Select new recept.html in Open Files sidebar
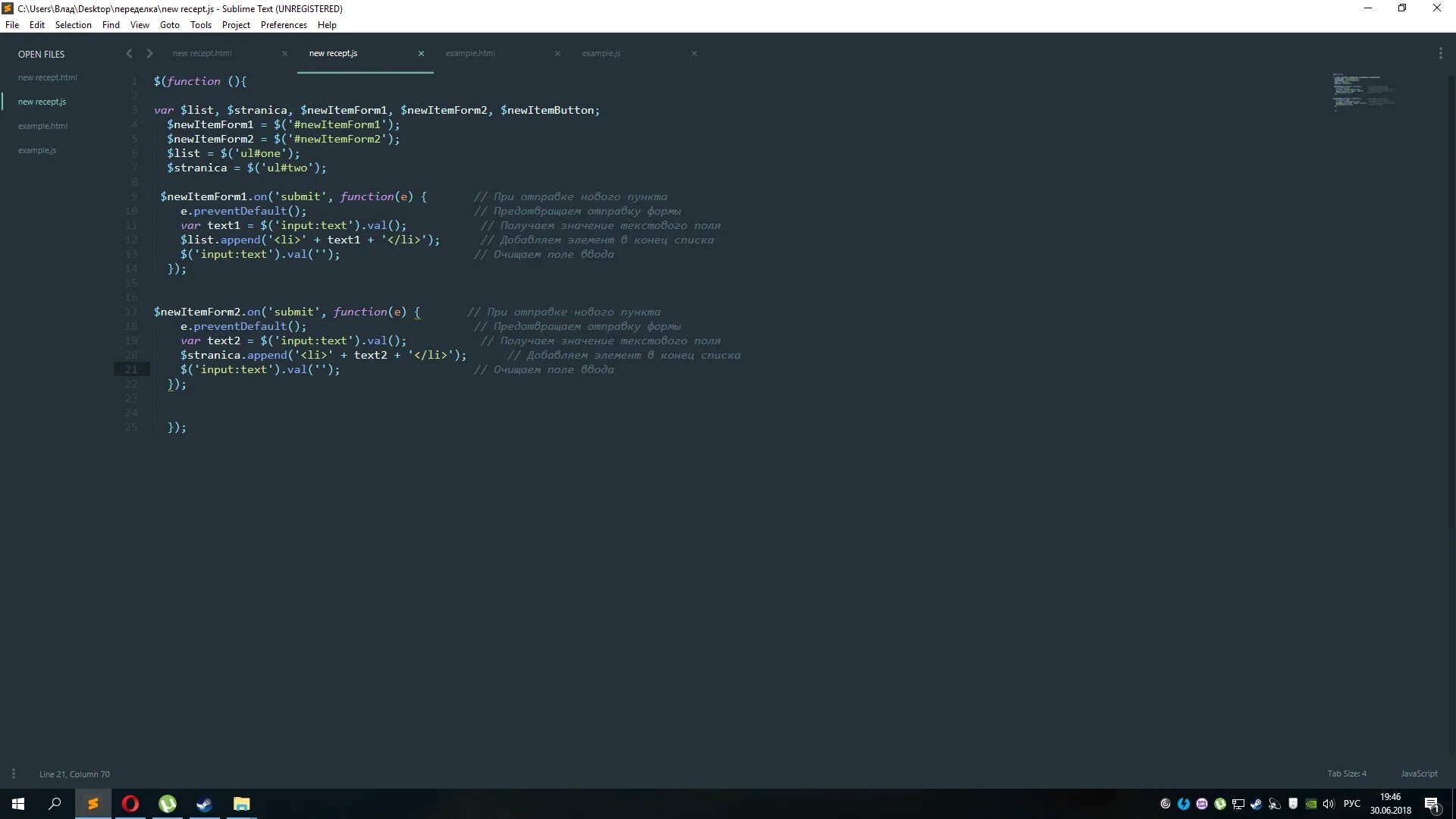1456x819 pixels. point(47,77)
